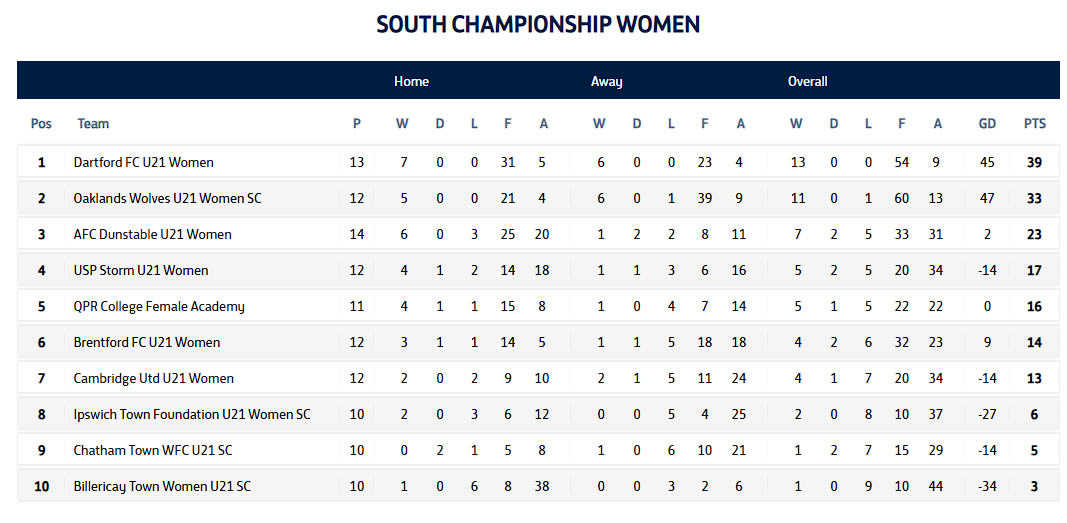Open Dartford FC U21 Women team link

click(143, 162)
